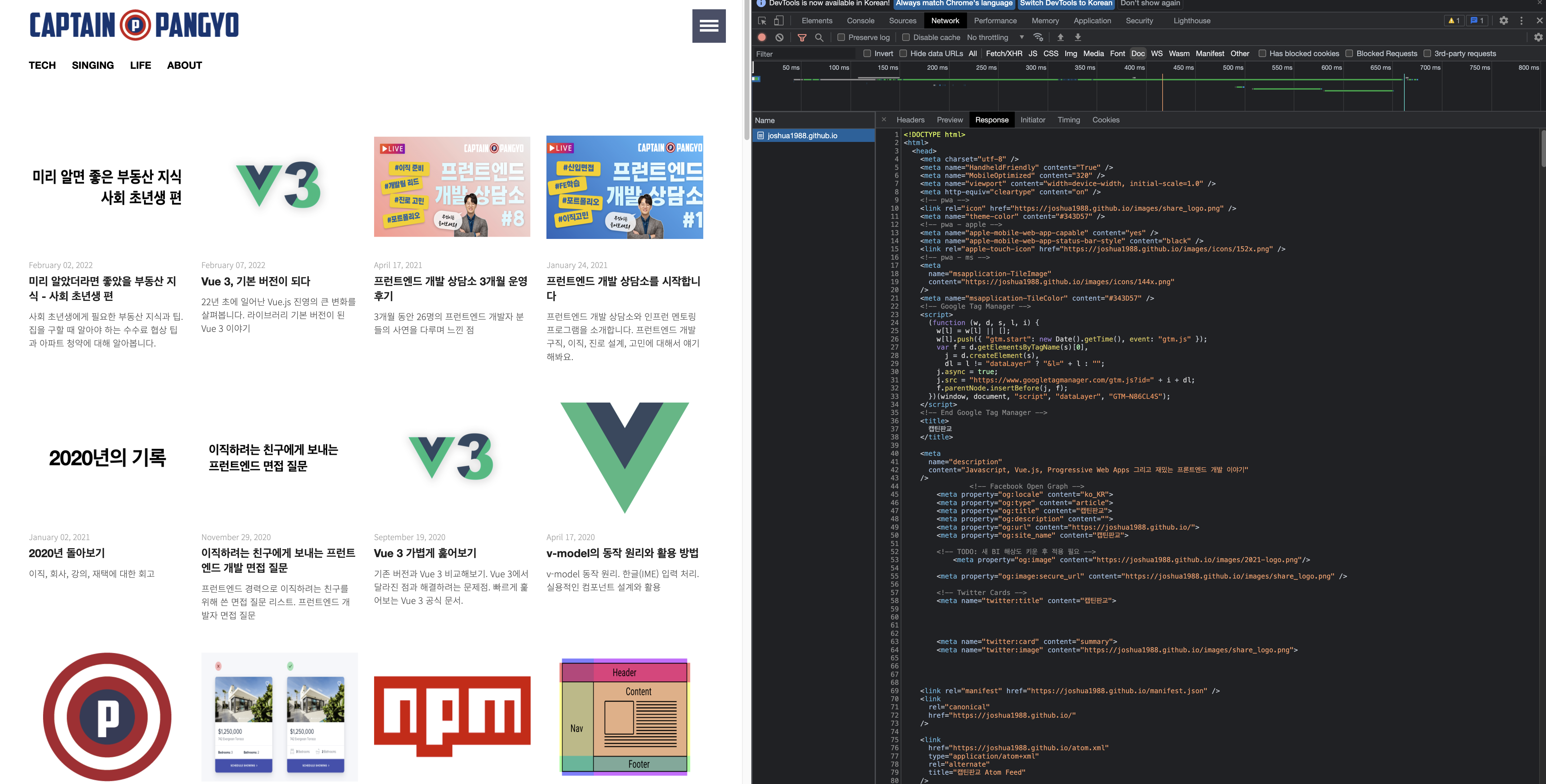The width and height of the screenshot is (1546, 784).
Task: Open the Application tab
Action: (x=1092, y=20)
